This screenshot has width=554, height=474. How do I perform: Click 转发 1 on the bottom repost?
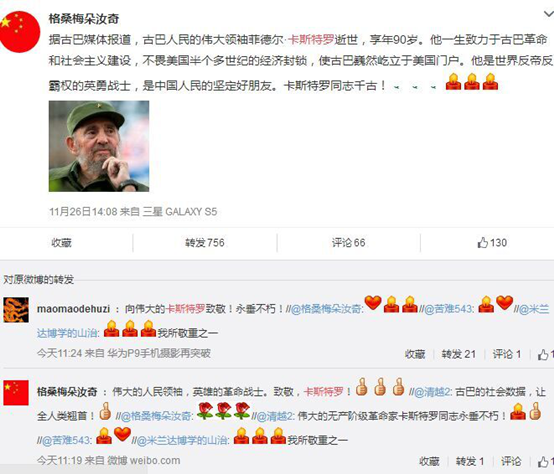470,461
